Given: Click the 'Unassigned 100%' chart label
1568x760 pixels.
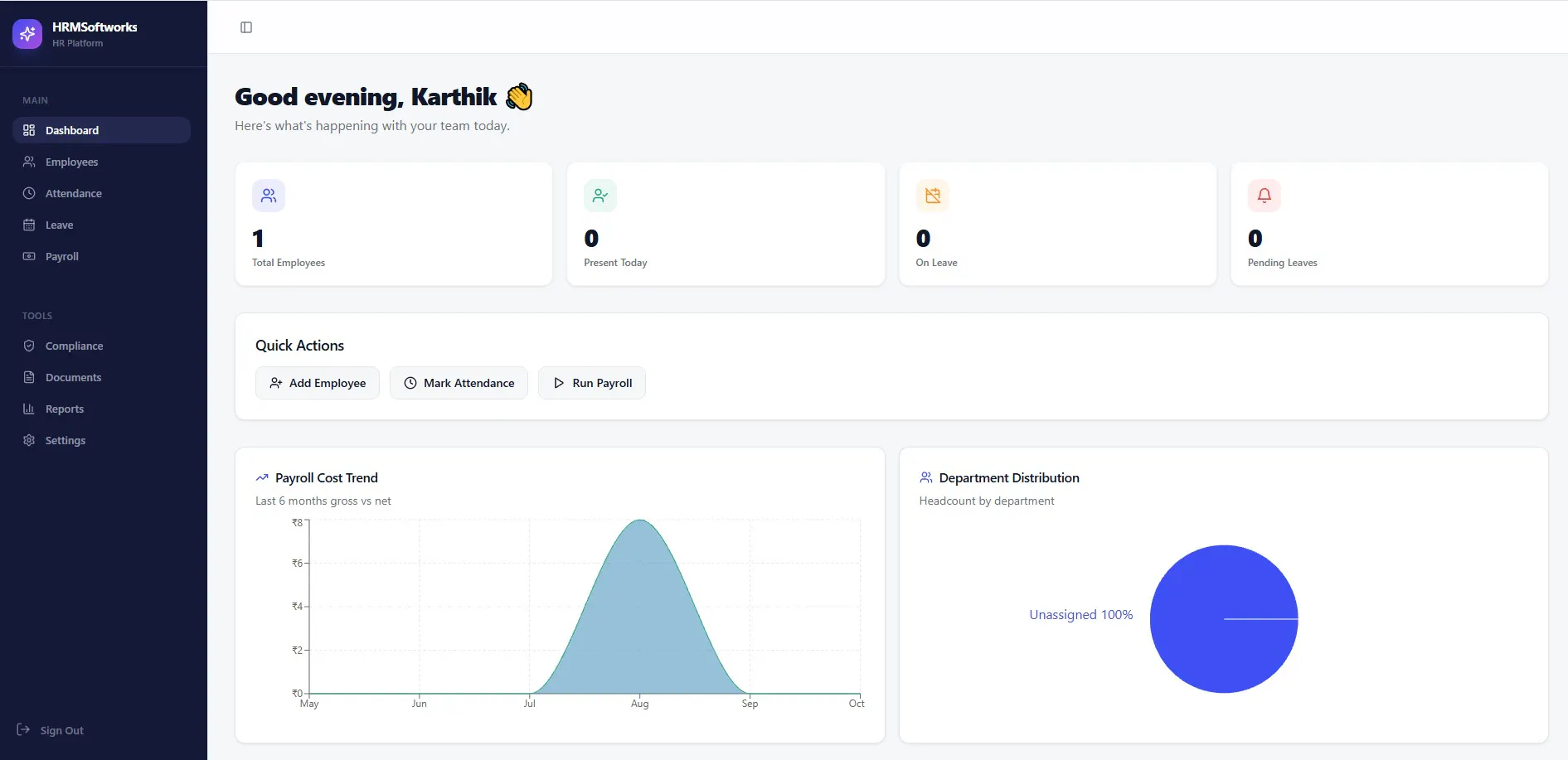Looking at the screenshot, I should click(1081, 615).
